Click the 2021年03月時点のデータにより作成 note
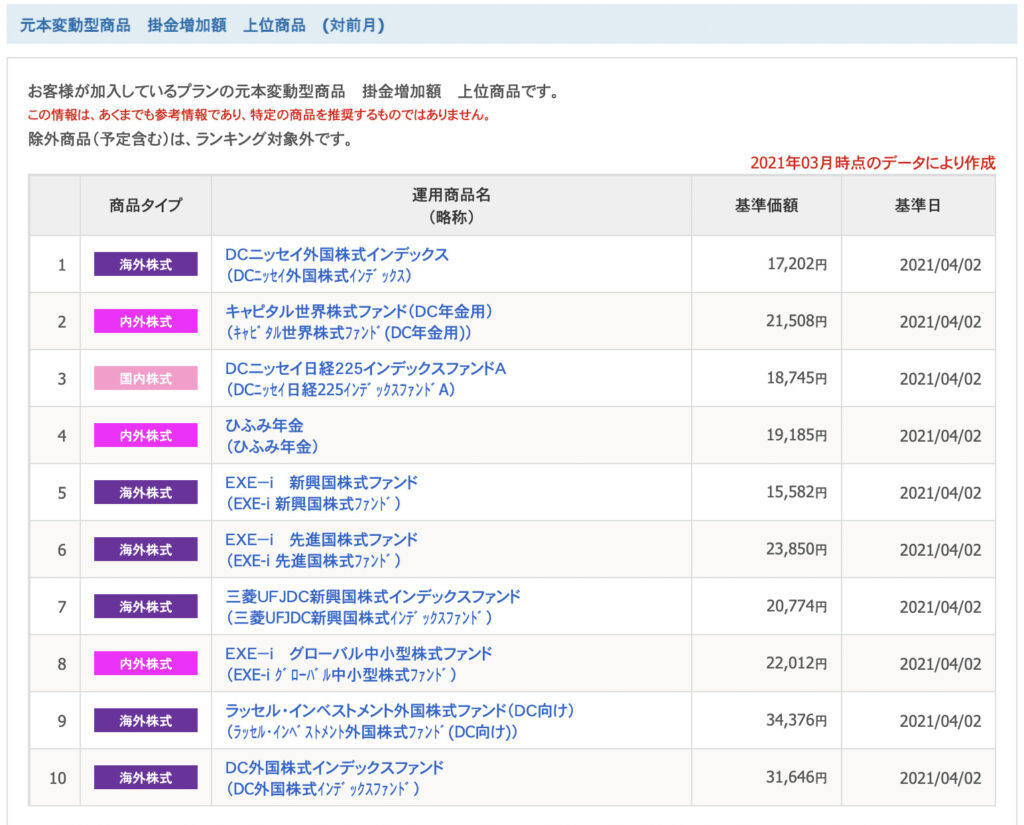Viewport: 1024px width, 825px height. (872, 163)
